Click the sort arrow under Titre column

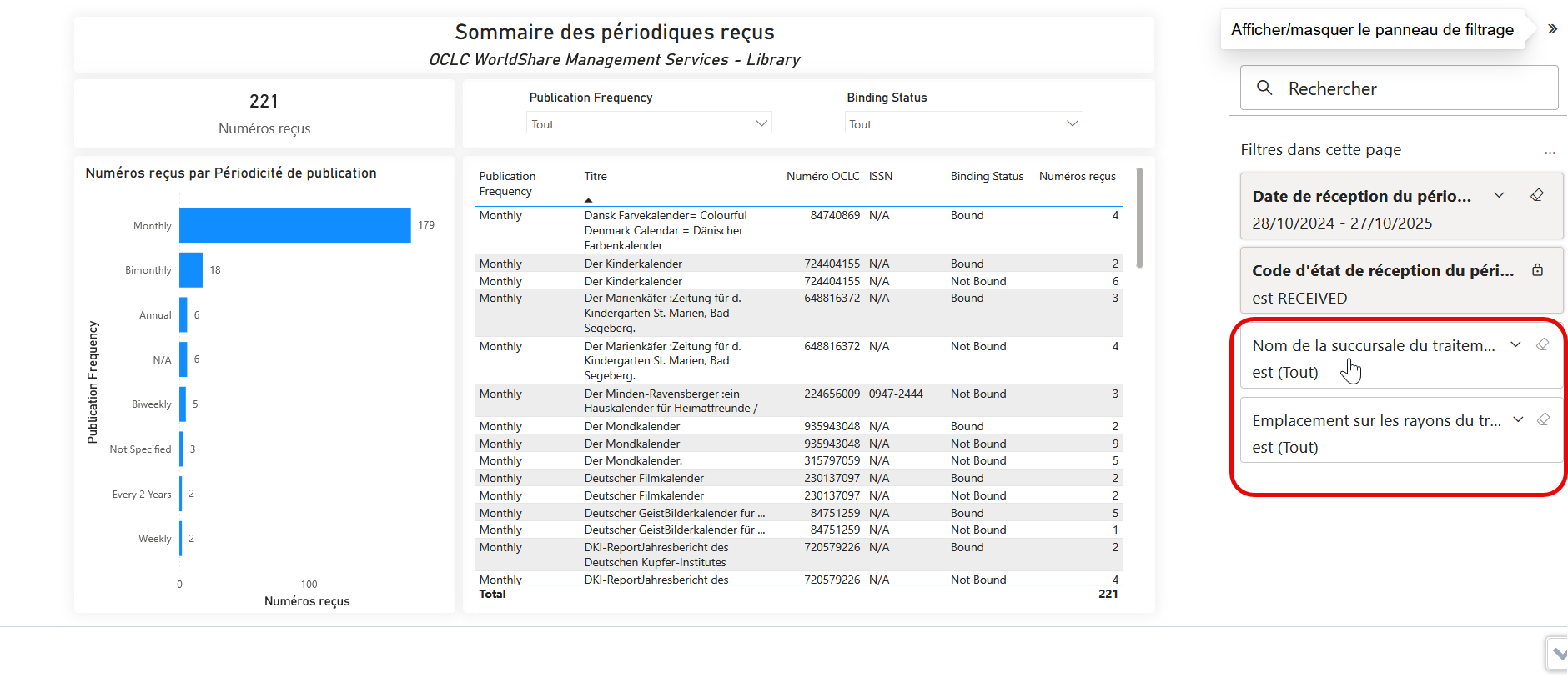coord(588,200)
